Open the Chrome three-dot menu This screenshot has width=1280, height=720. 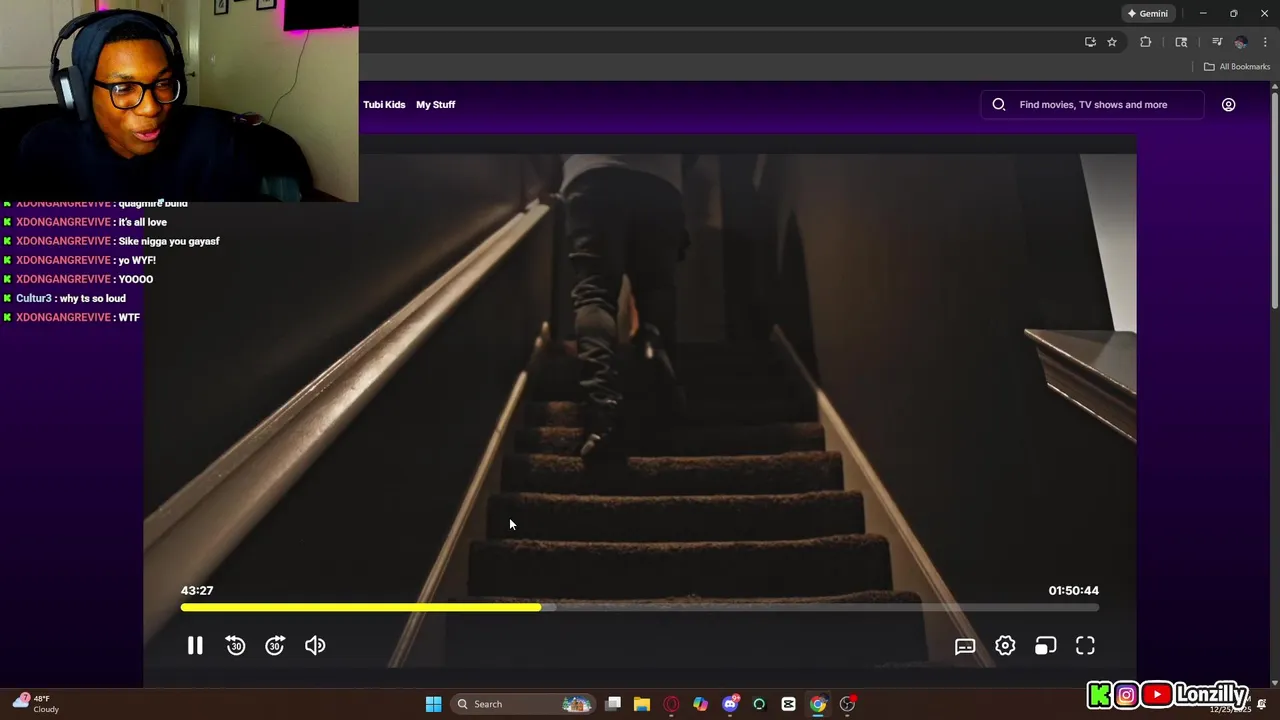(1265, 42)
